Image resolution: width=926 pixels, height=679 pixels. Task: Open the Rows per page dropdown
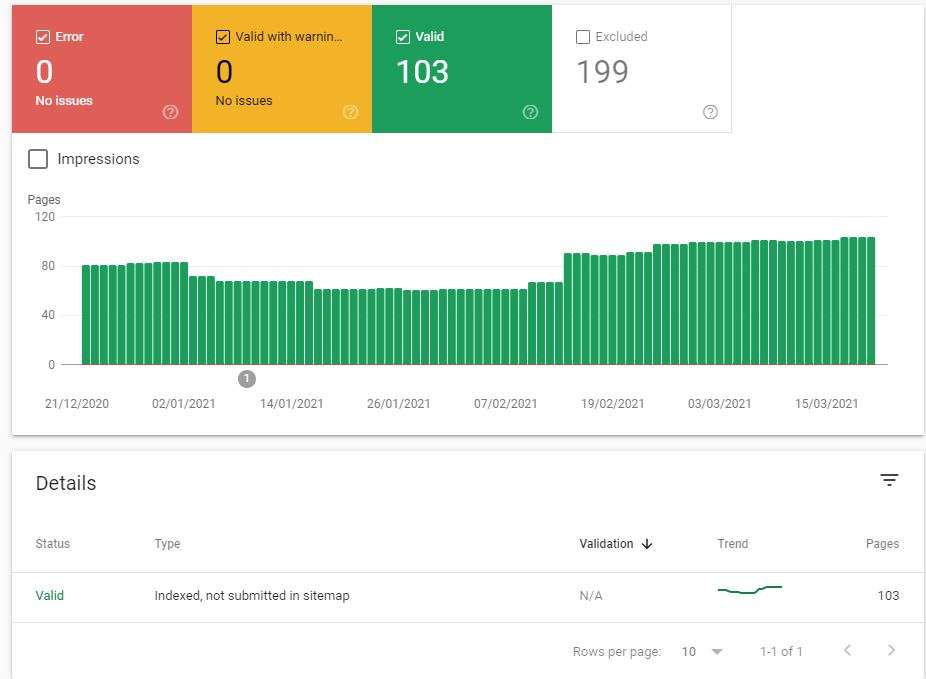pyautogui.click(x=702, y=652)
